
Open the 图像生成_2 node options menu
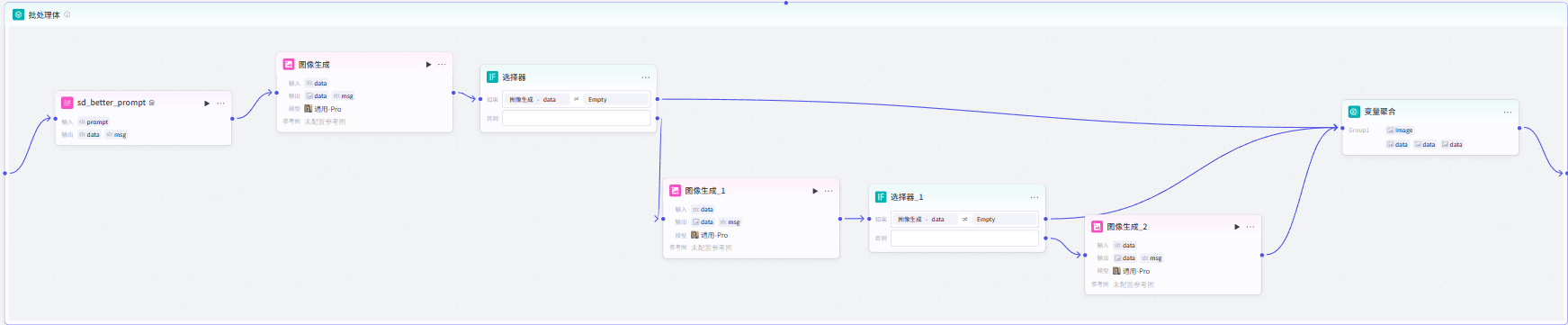1250,226
